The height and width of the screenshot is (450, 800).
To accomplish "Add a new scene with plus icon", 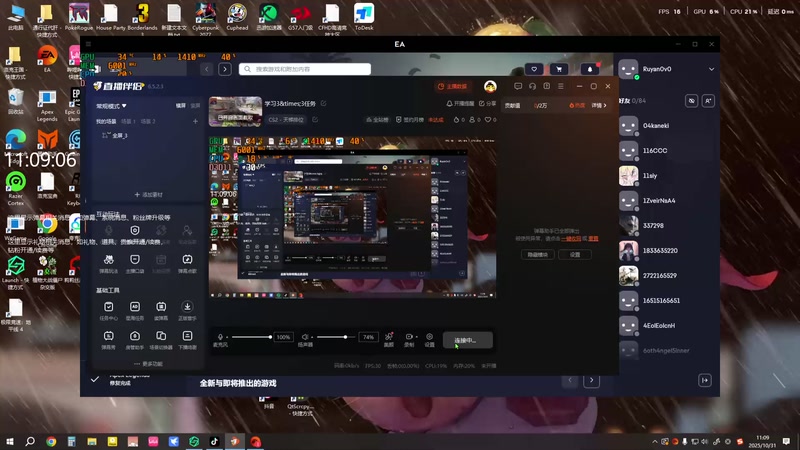I will click(x=195, y=121).
